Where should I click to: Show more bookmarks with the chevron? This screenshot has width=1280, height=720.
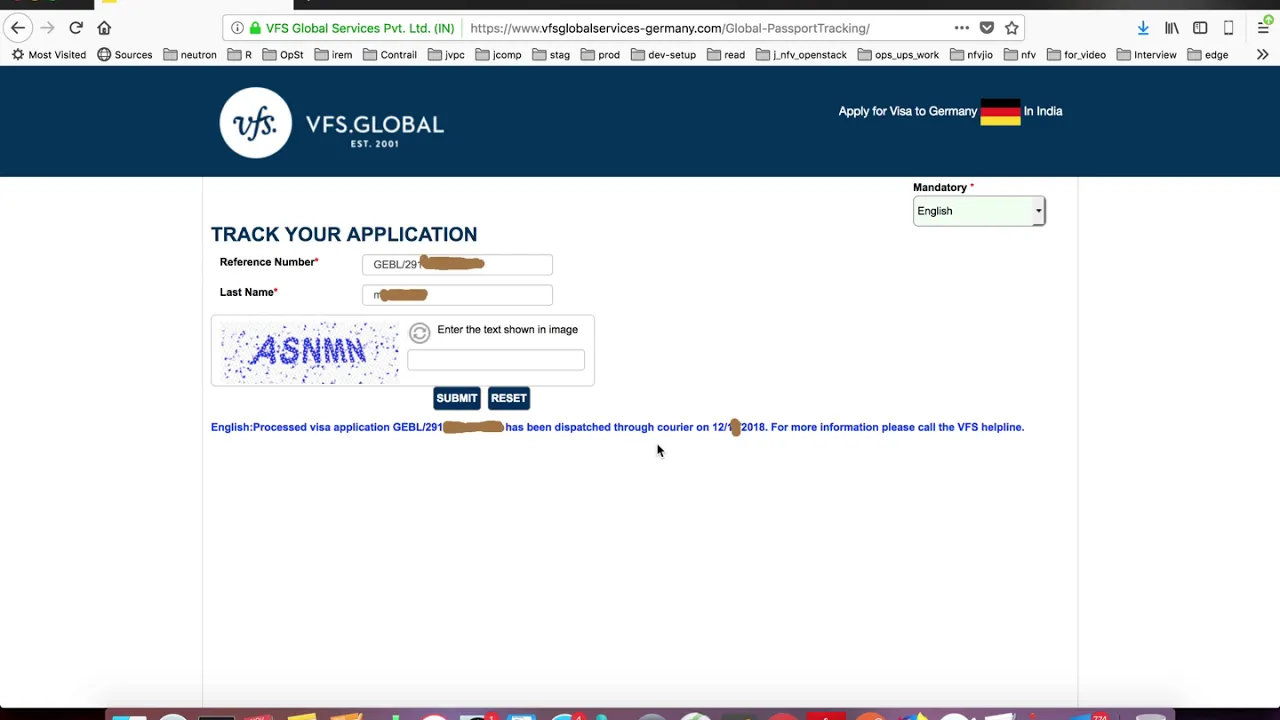[x=1262, y=55]
